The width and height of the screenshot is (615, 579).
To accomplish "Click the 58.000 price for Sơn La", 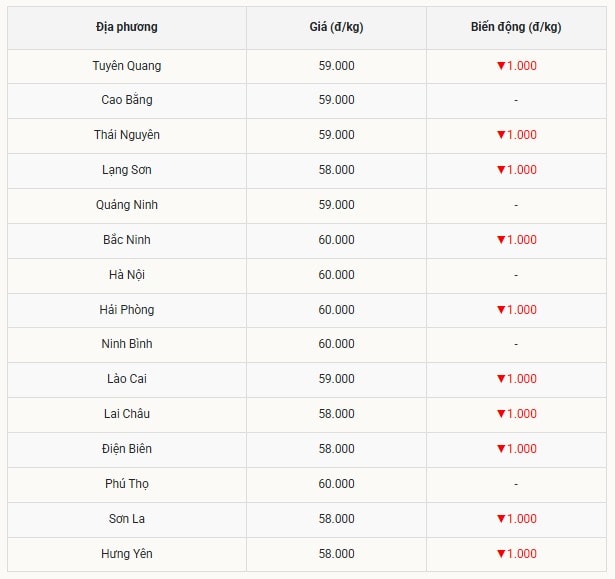I will pyautogui.click(x=336, y=519).
